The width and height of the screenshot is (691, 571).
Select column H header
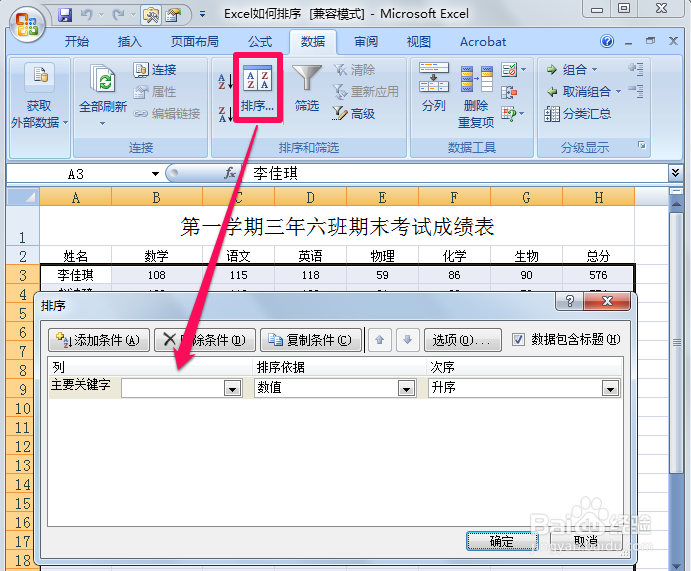click(x=598, y=197)
